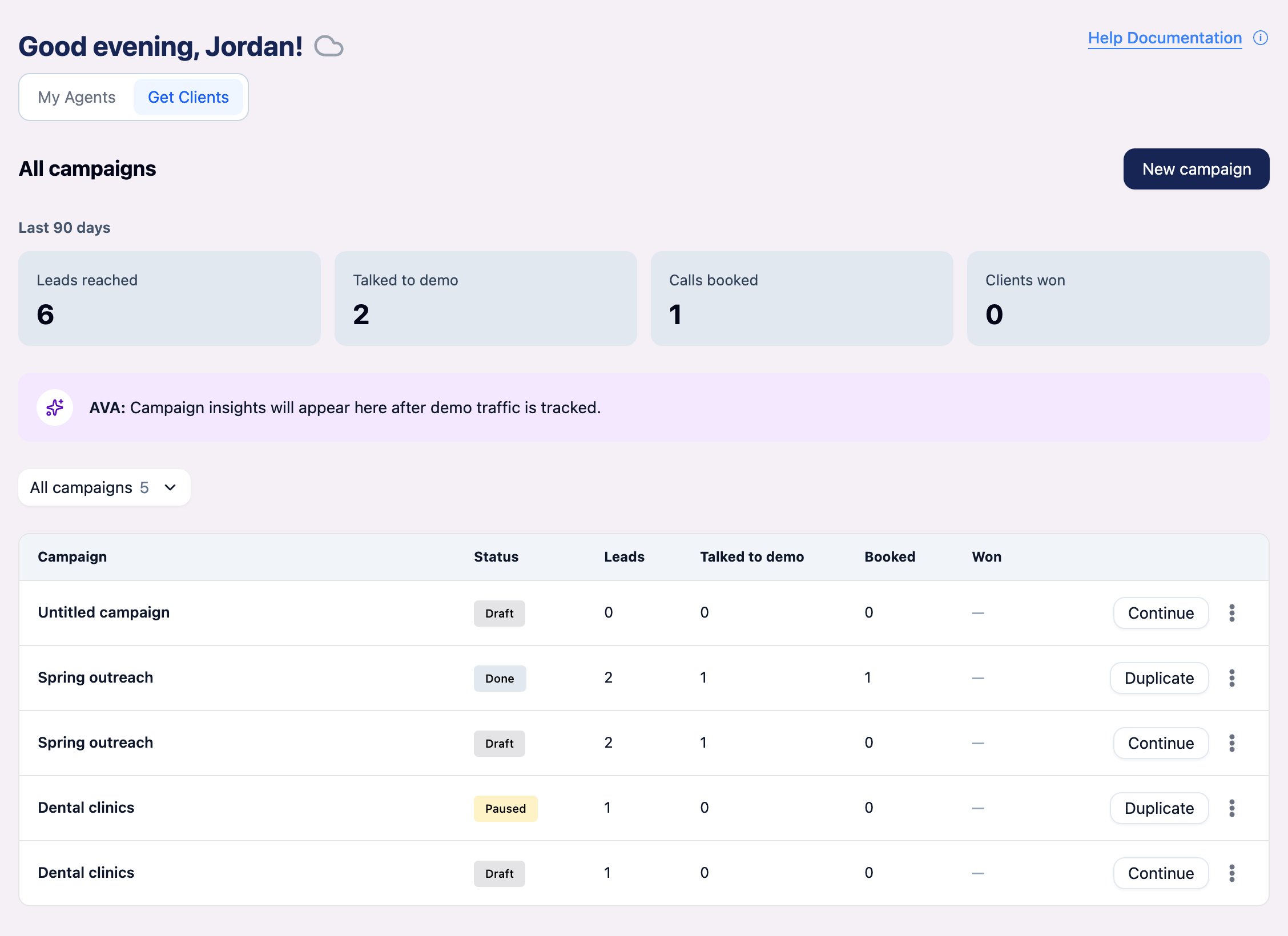The height and width of the screenshot is (936, 1288).
Task: Duplicate the Done Spring outreach campaign
Action: pyautogui.click(x=1160, y=678)
